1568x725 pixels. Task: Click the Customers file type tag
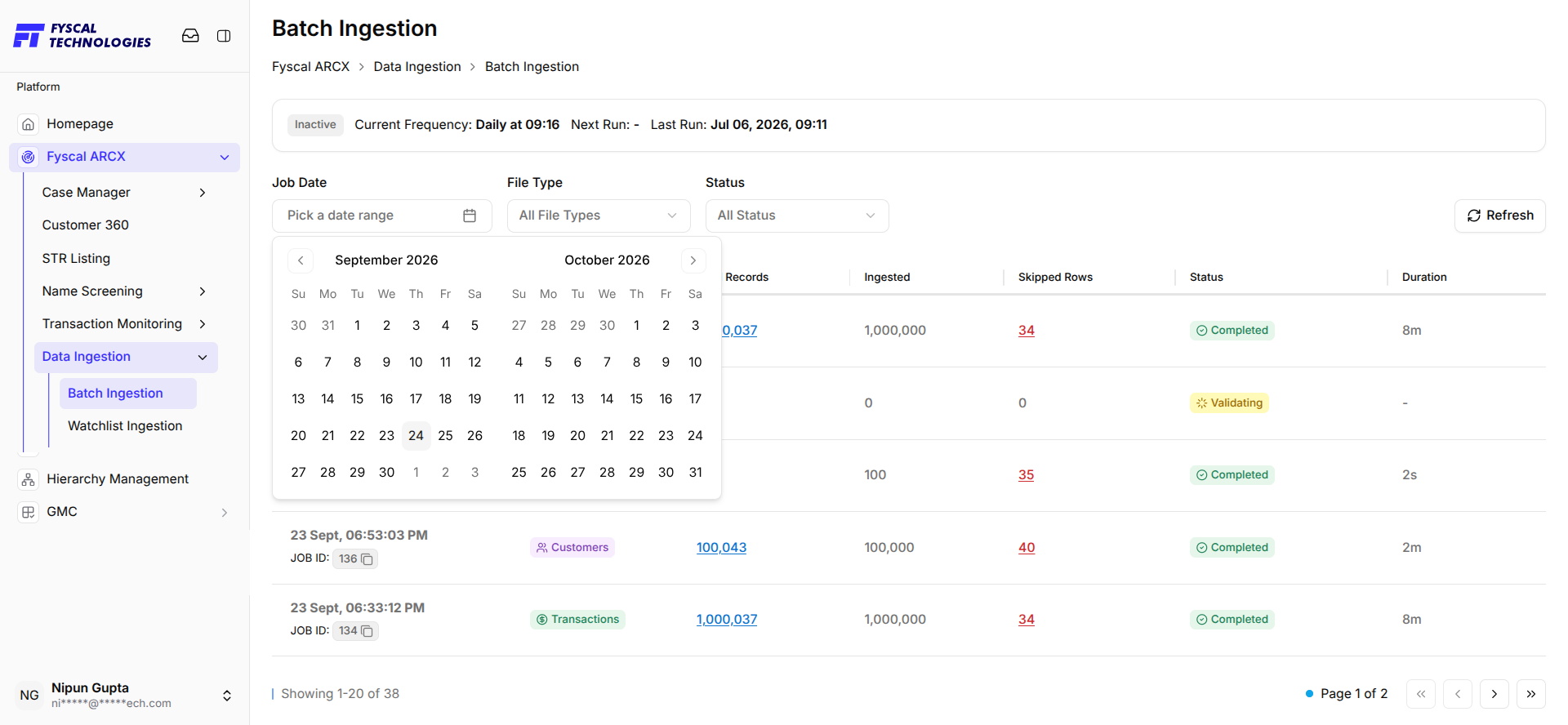click(572, 548)
